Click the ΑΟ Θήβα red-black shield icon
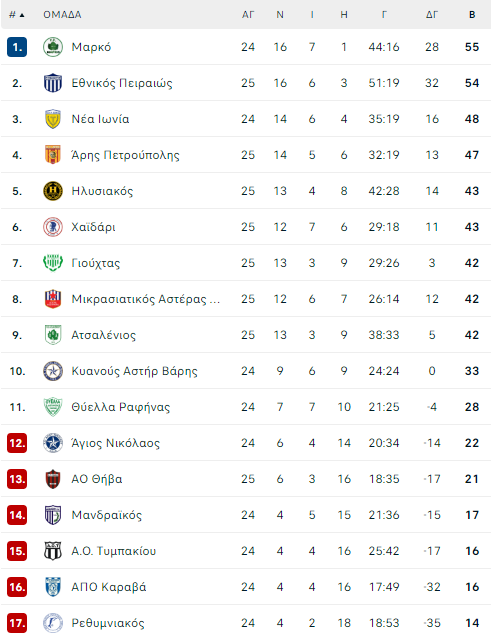491x638 pixels. click(x=53, y=479)
